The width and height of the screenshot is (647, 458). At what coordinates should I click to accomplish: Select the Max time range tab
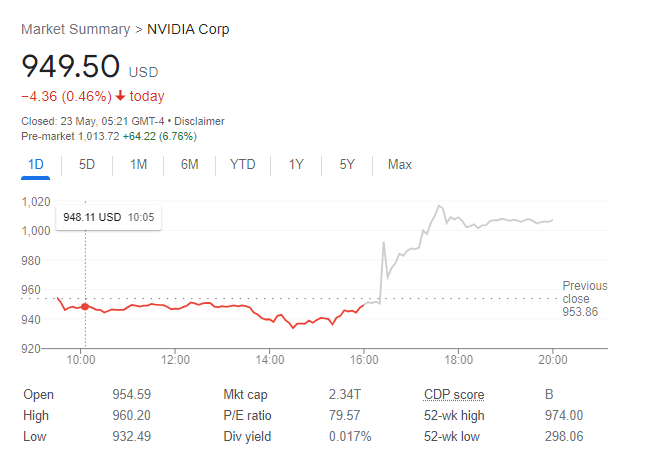point(400,165)
